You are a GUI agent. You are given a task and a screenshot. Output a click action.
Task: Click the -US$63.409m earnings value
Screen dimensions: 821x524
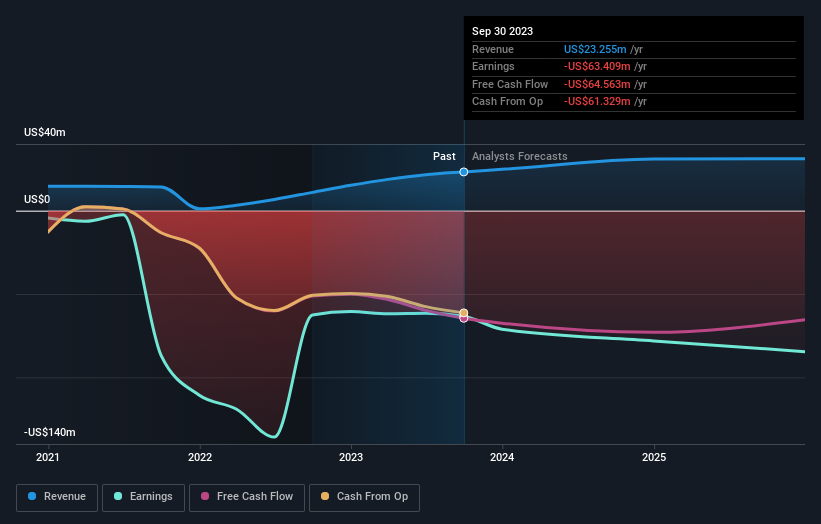tap(597, 66)
